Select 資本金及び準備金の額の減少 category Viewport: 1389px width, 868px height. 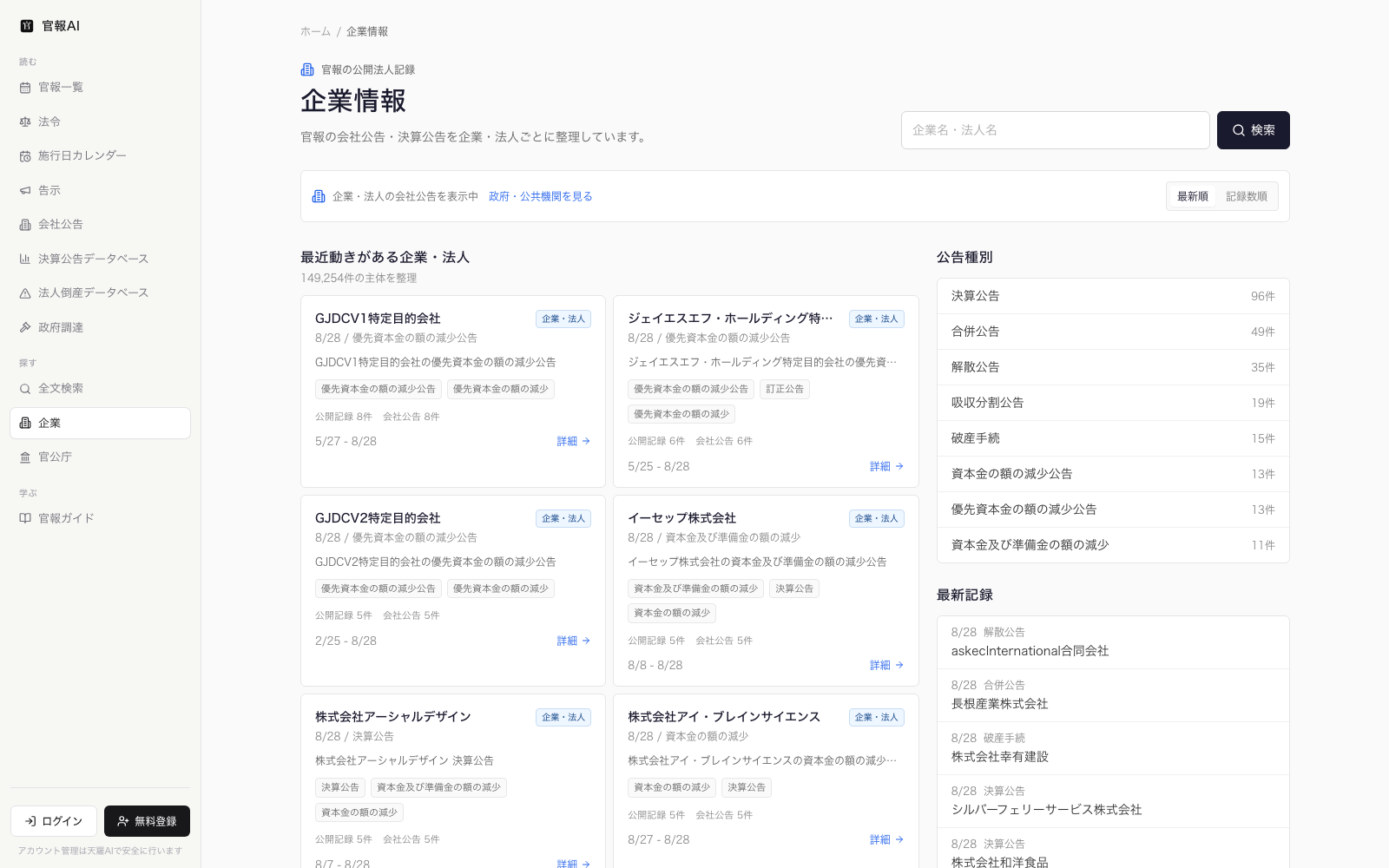1113,545
